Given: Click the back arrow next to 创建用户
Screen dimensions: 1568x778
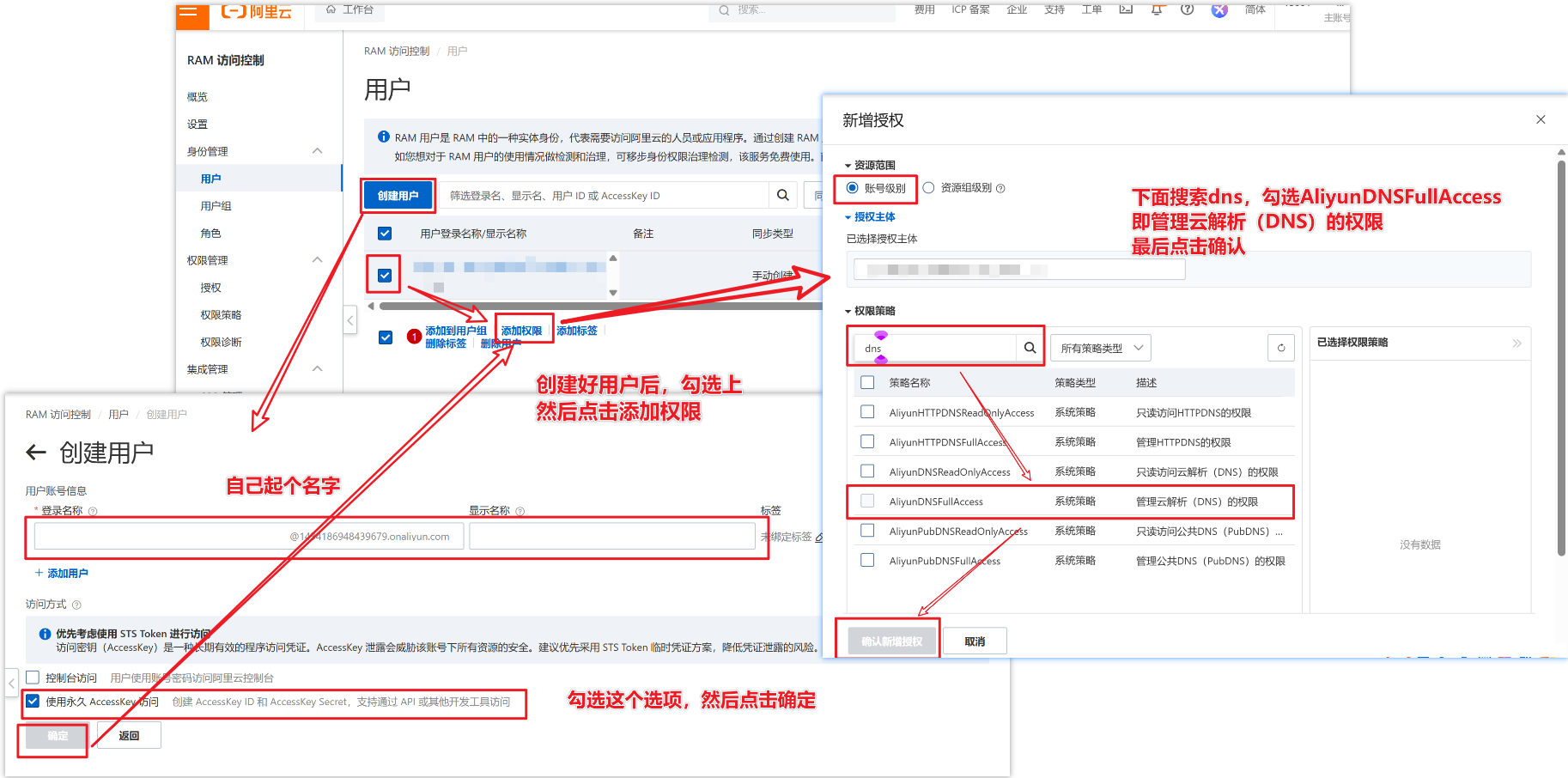Looking at the screenshot, I should coord(36,453).
